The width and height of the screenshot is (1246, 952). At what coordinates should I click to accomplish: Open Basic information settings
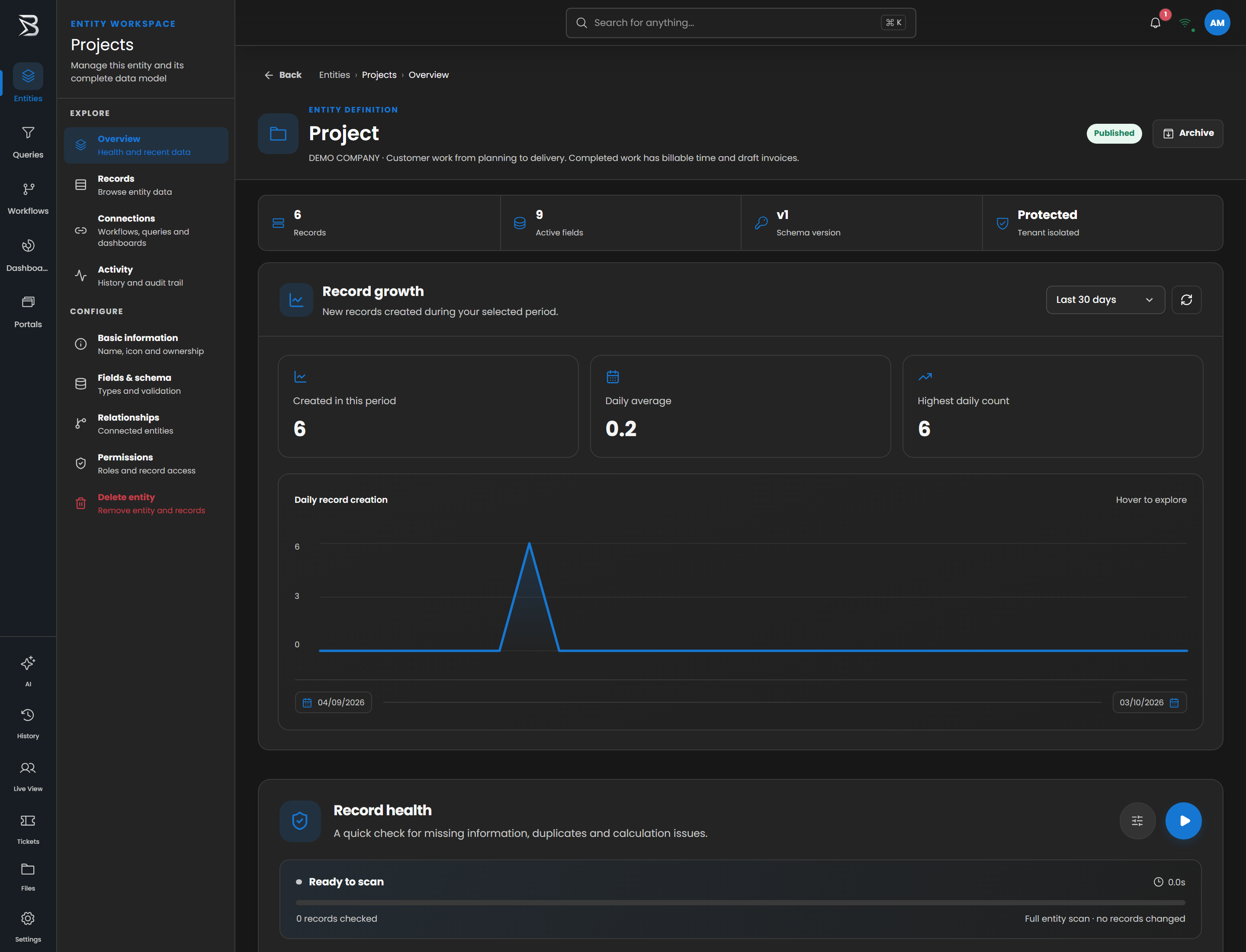(x=146, y=344)
